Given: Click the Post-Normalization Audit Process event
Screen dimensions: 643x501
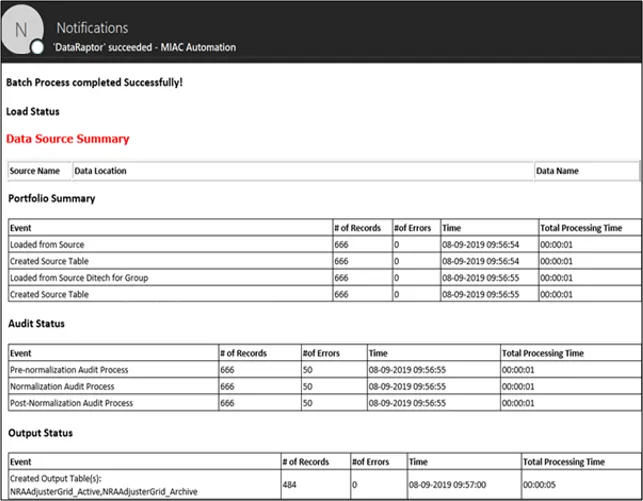Looking at the screenshot, I should (x=71, y=403).
